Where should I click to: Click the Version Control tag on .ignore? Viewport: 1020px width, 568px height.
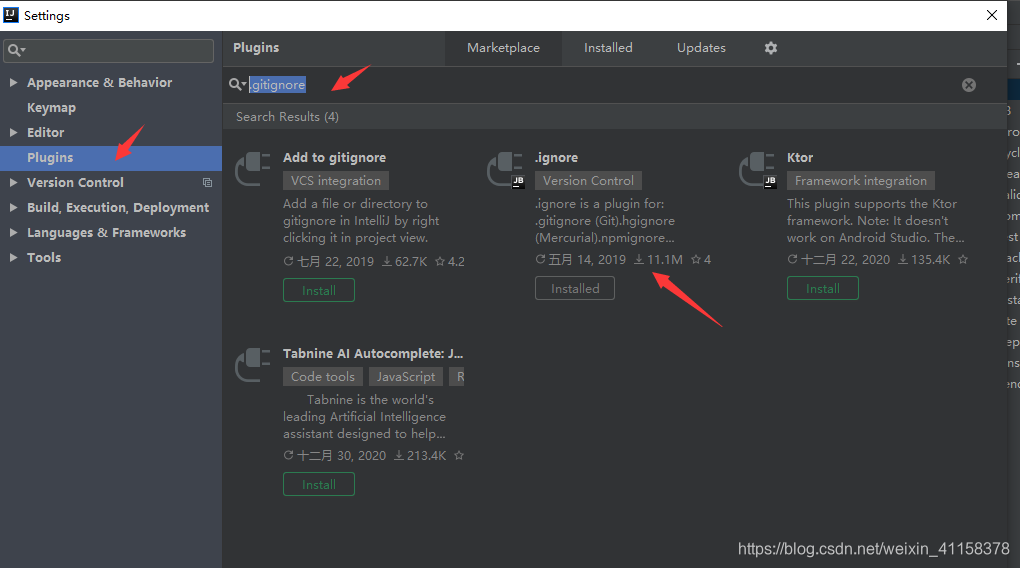(x=588, y=181)
